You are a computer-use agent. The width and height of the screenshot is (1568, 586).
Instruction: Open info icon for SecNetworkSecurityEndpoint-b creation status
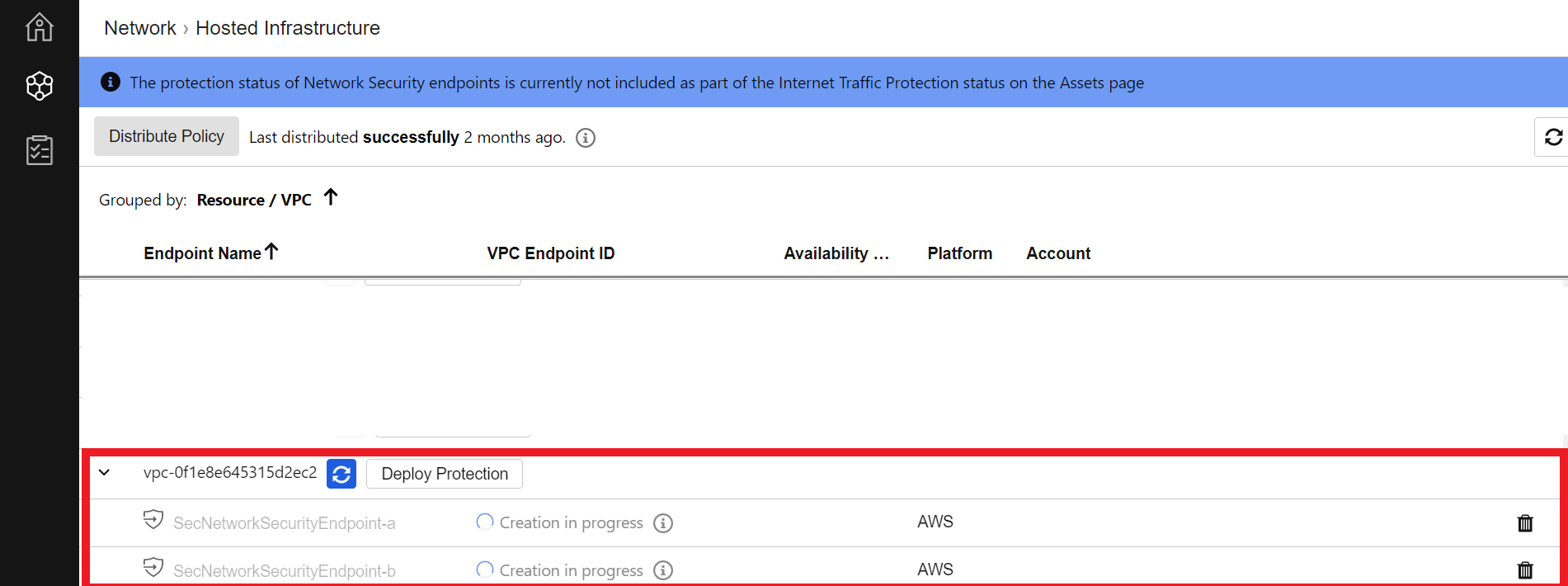tap(663, 570)
